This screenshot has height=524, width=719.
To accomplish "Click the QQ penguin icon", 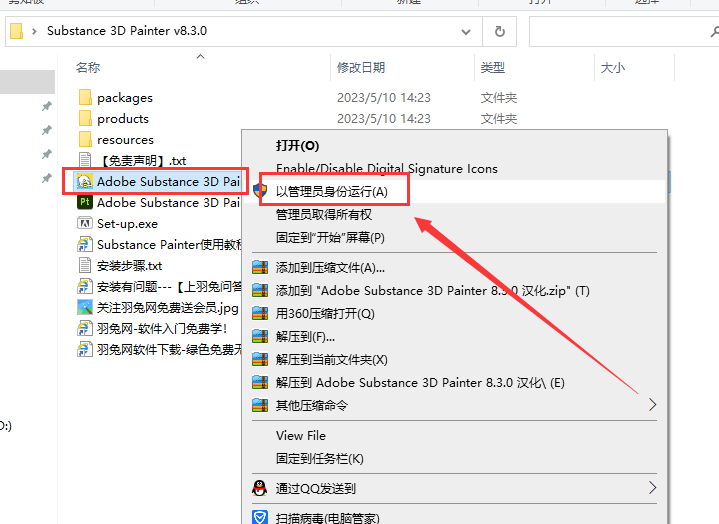I will (260, 488).
